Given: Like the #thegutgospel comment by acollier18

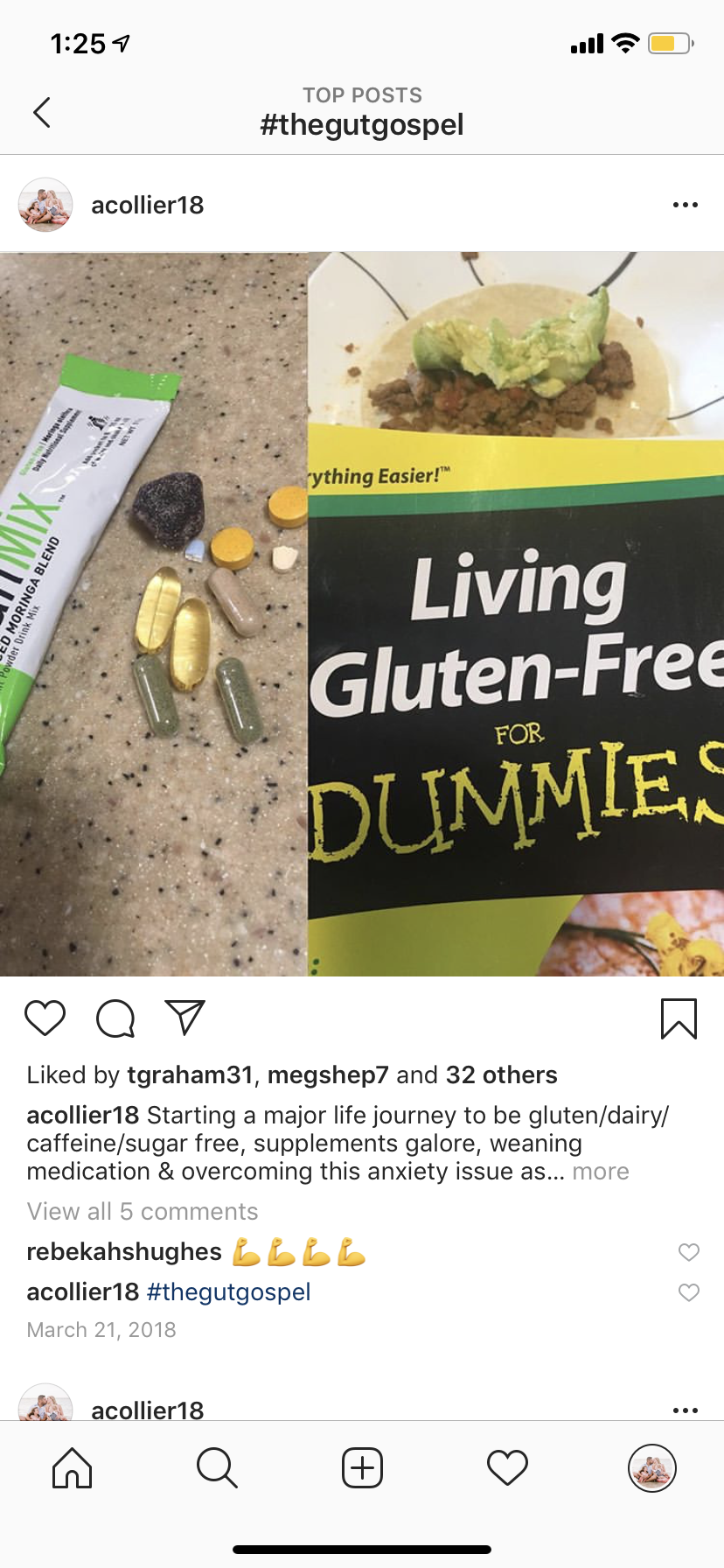Looking at the screenshot, I should click(x=689, y=1292).
